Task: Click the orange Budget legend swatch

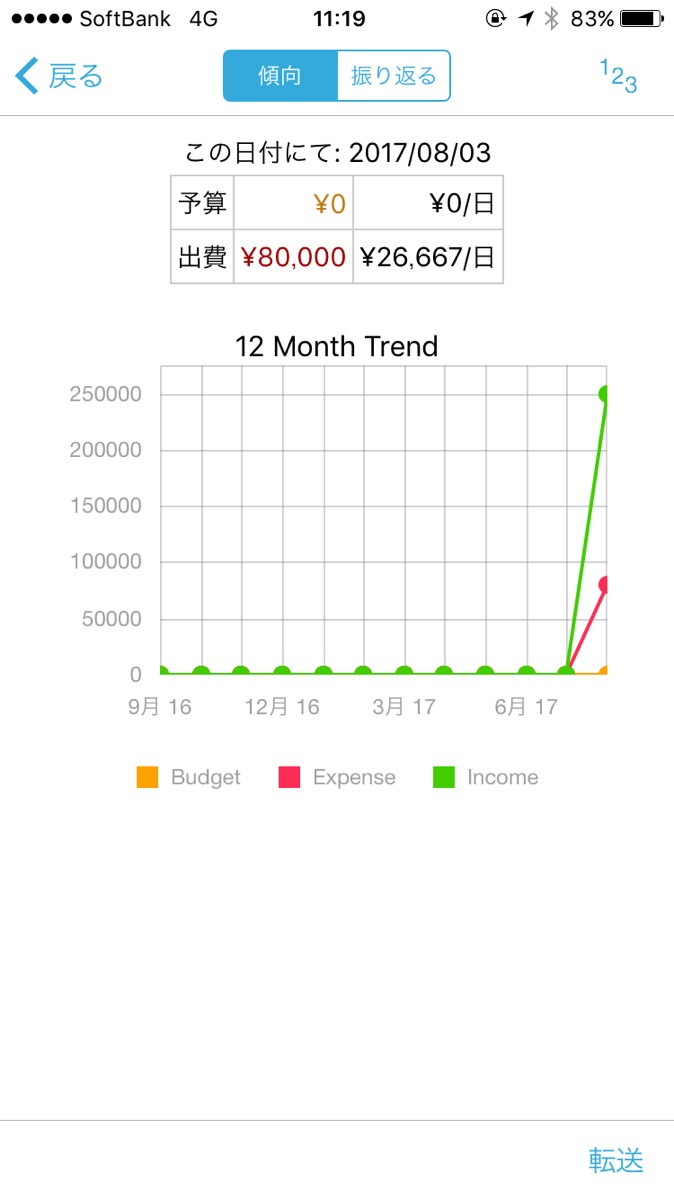Action: point(147,777)
